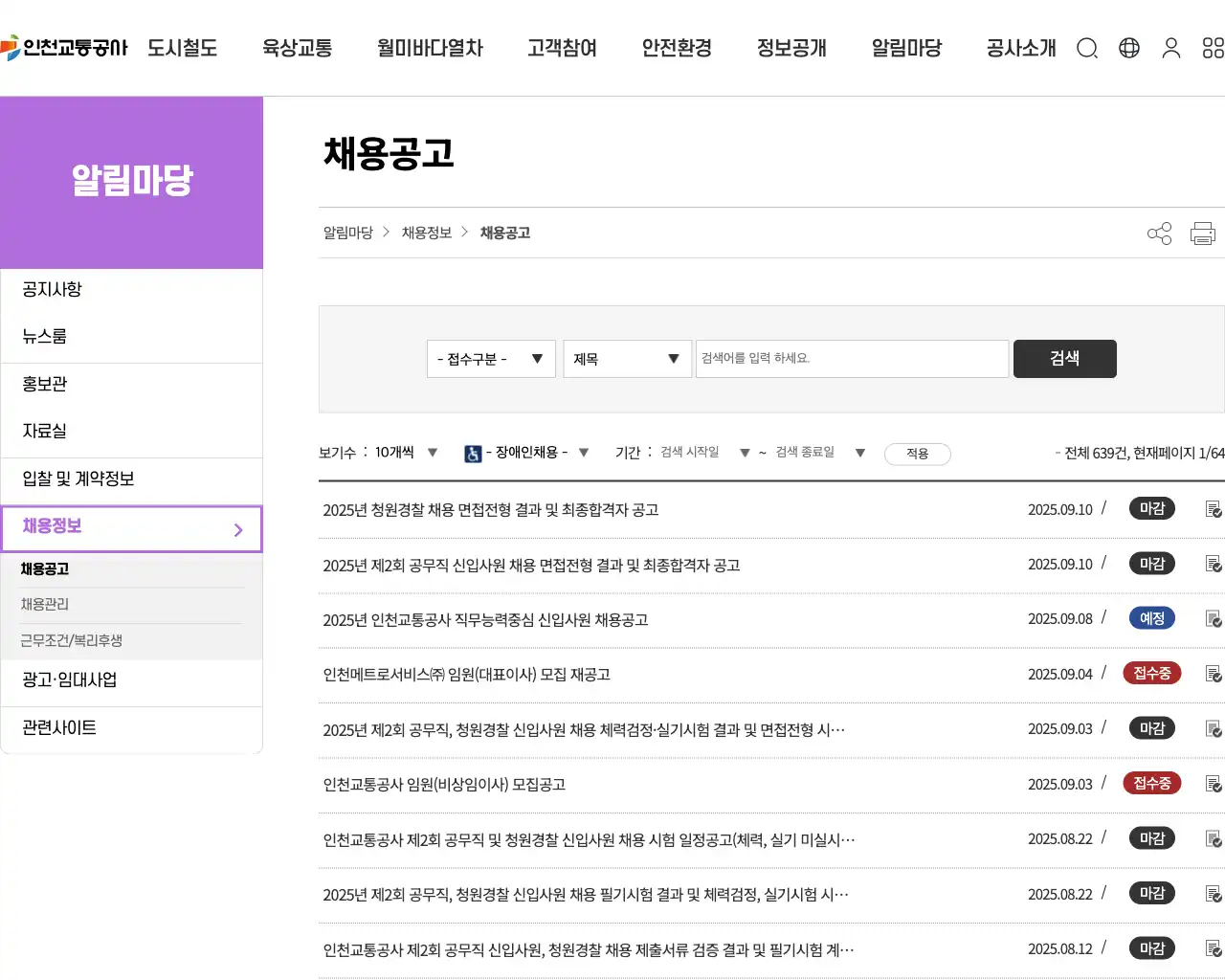
Task: Open the 안전환경 top menu
Action: click(x=677, y=48)
